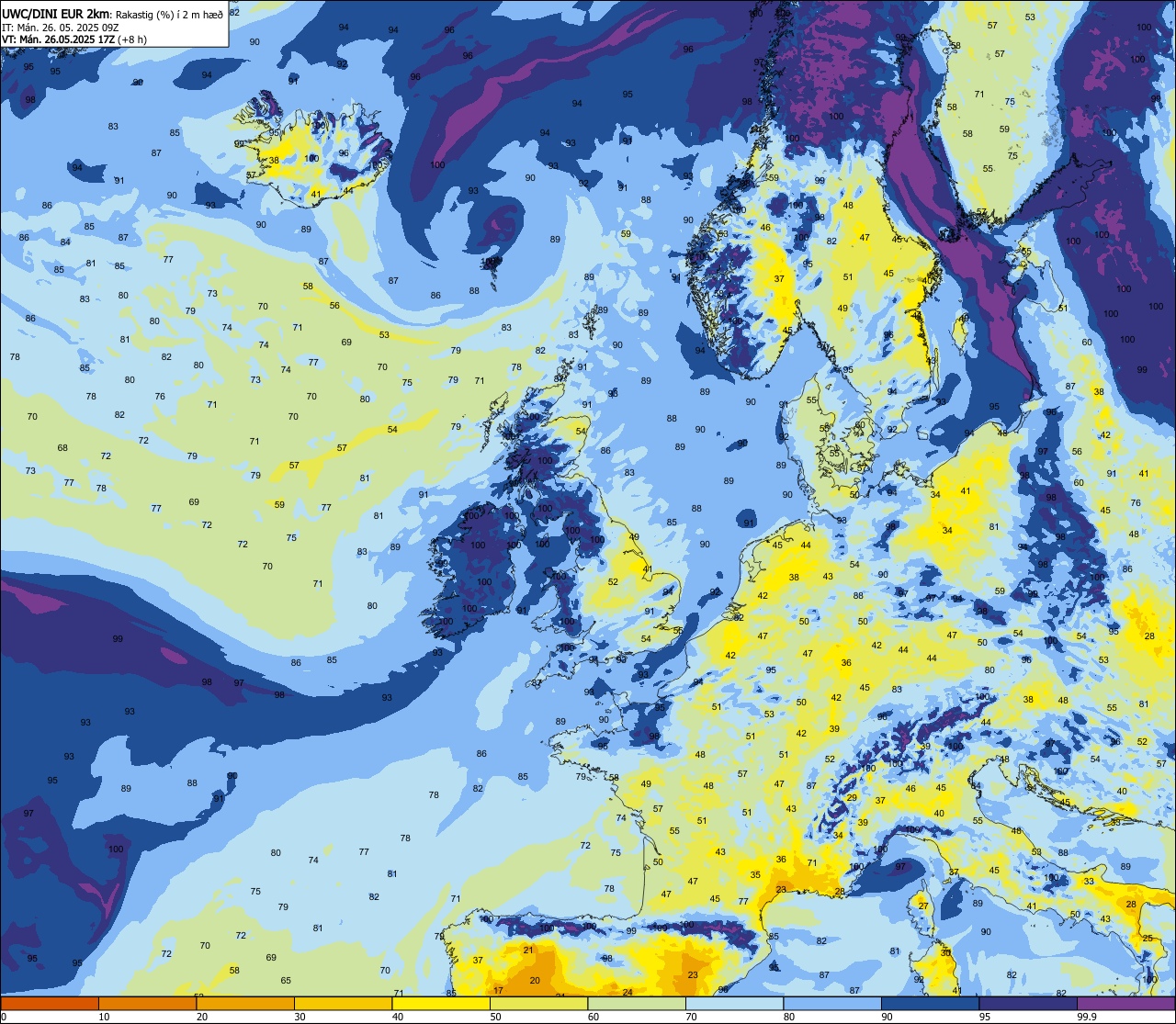
Task: Click the yellow-green 50–60 legend swatch
Action: pyautogui.click(x=538, y=1003)
